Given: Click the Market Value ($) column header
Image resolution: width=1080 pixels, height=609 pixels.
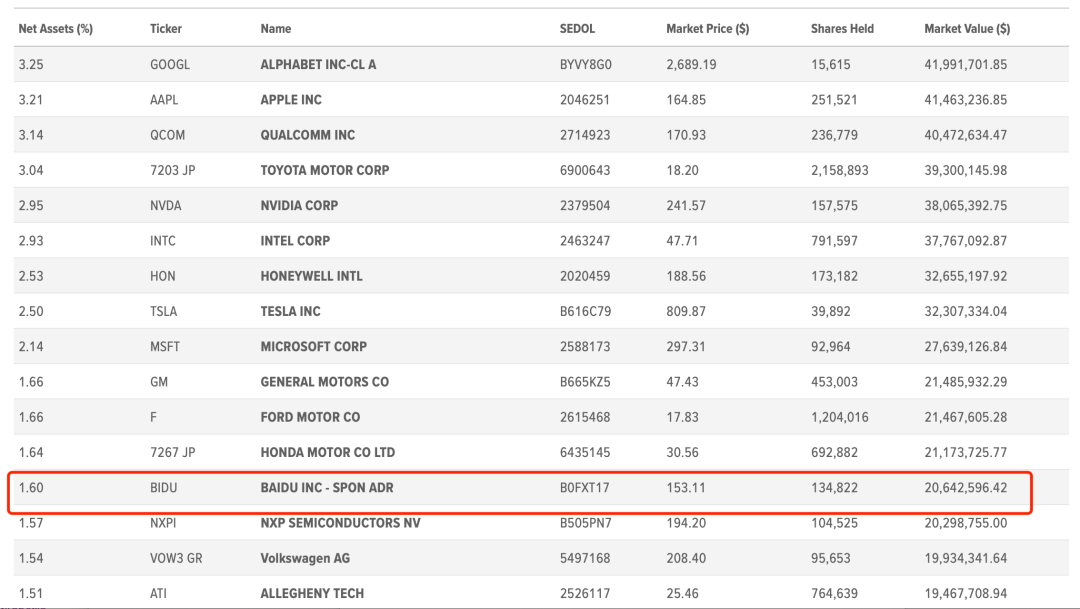Looking at the screenshot, I should pos(966,29).
